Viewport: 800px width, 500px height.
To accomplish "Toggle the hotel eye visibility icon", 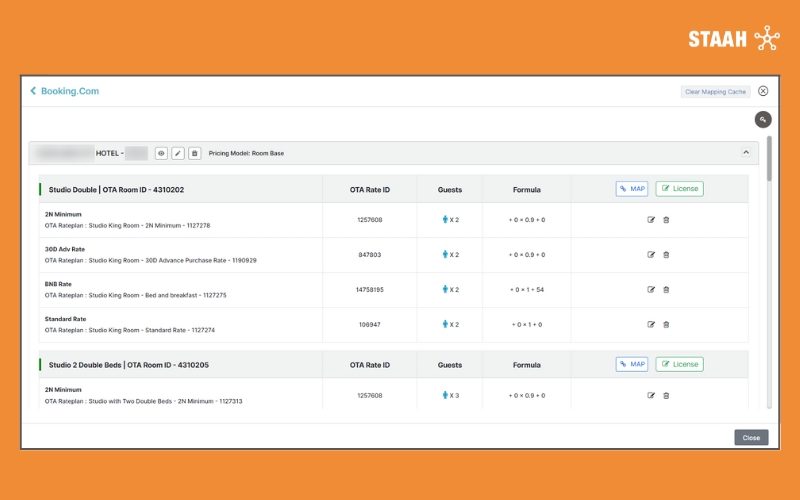I will pyautogui.click(x=160, y=153).
